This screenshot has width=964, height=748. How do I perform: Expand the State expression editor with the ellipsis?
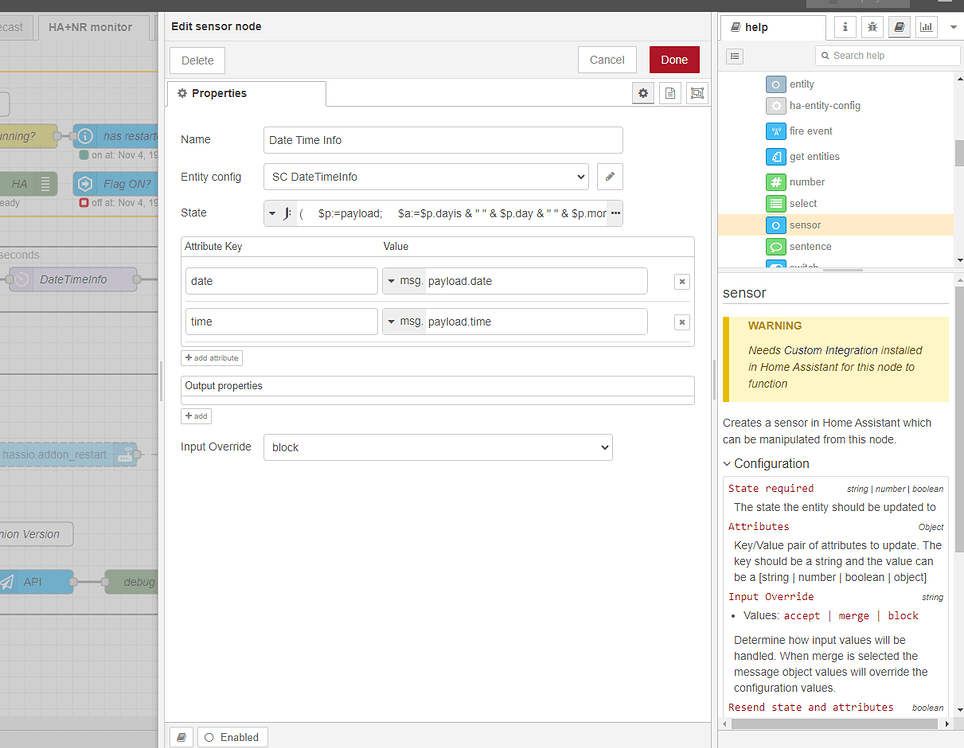click(x=614, y=213)
